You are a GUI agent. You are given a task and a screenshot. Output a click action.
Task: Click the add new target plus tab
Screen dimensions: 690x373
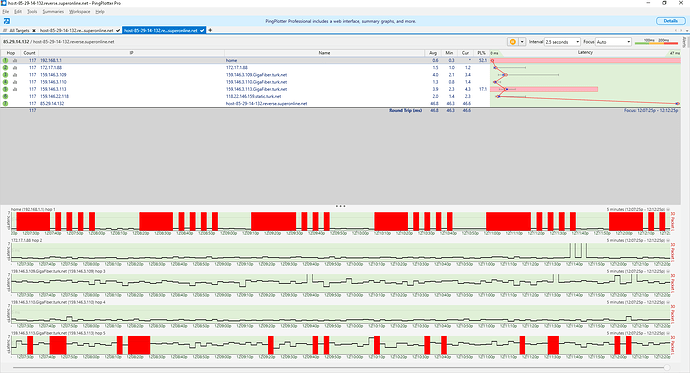click(210, 30)
